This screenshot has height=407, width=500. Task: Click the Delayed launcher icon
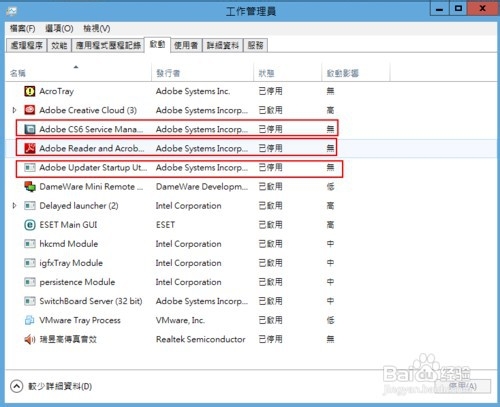pos(30,206)
